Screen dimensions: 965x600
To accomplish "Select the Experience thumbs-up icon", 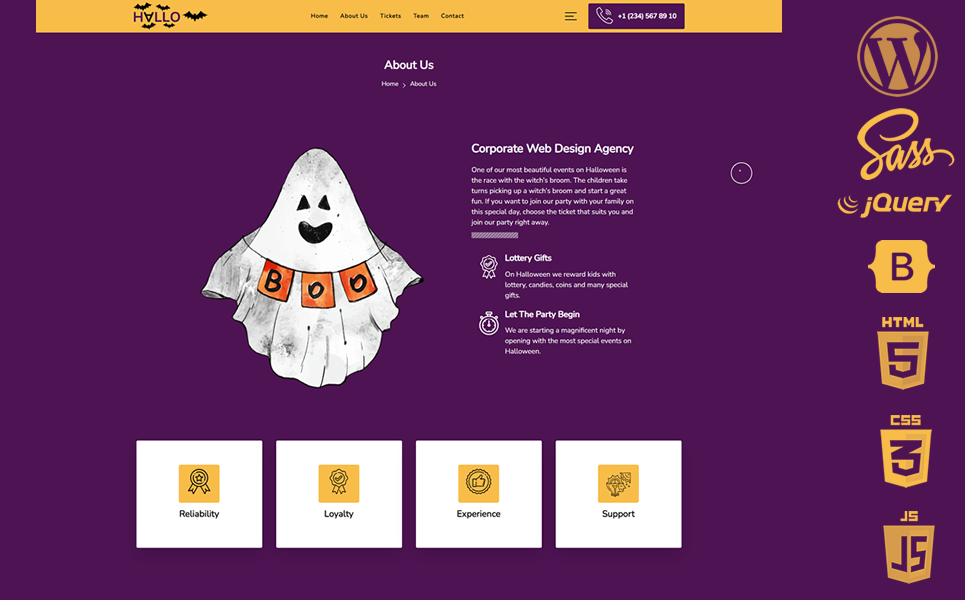I will point(478,483).
